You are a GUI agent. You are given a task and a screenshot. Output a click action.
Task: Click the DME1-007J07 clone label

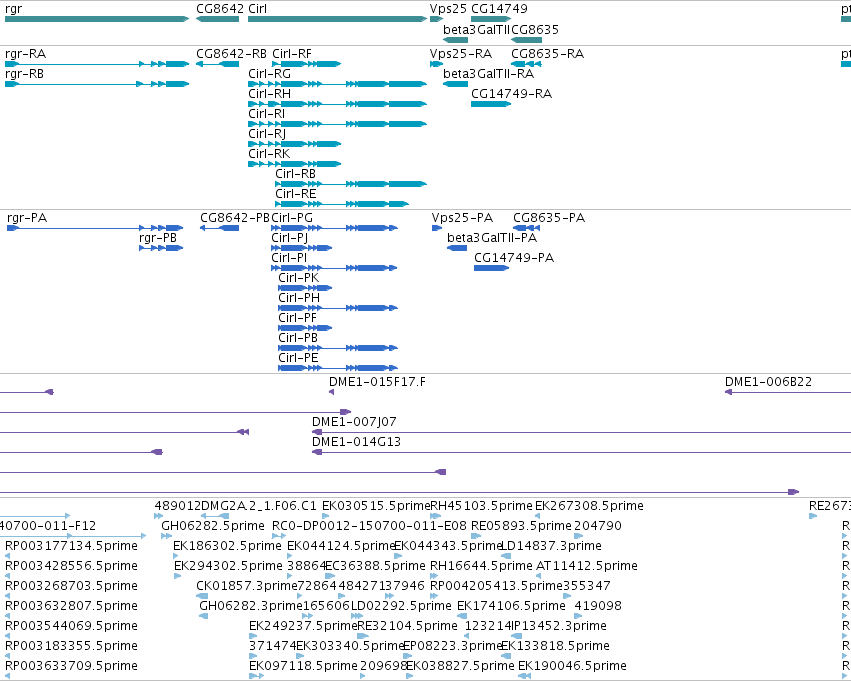click(354, 422)
